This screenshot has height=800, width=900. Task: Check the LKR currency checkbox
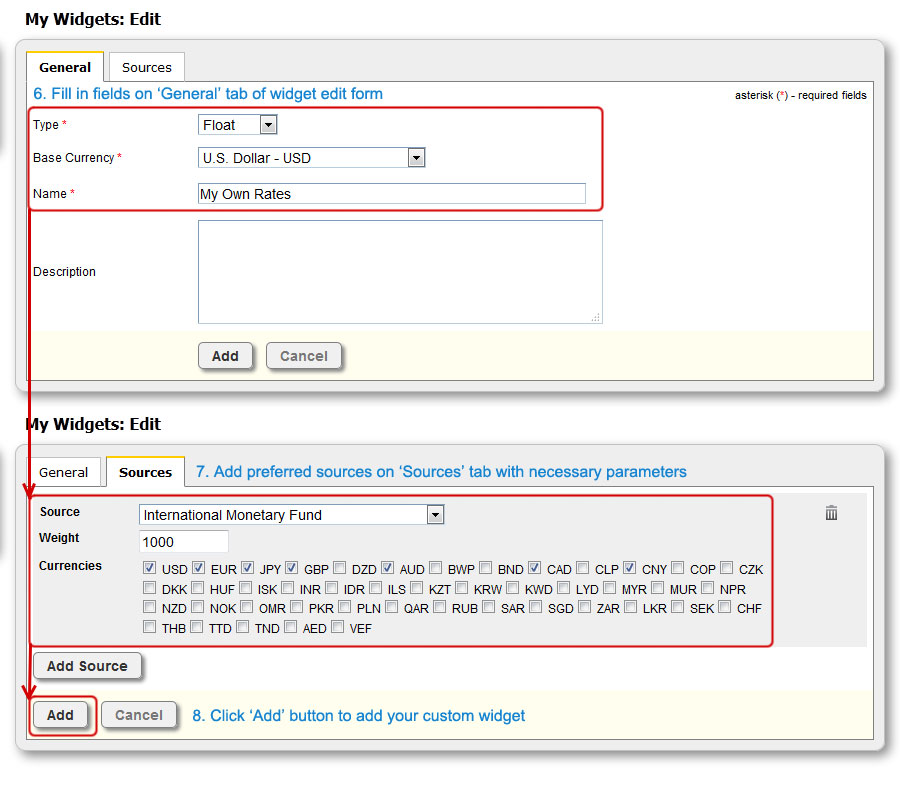(631, 607)
